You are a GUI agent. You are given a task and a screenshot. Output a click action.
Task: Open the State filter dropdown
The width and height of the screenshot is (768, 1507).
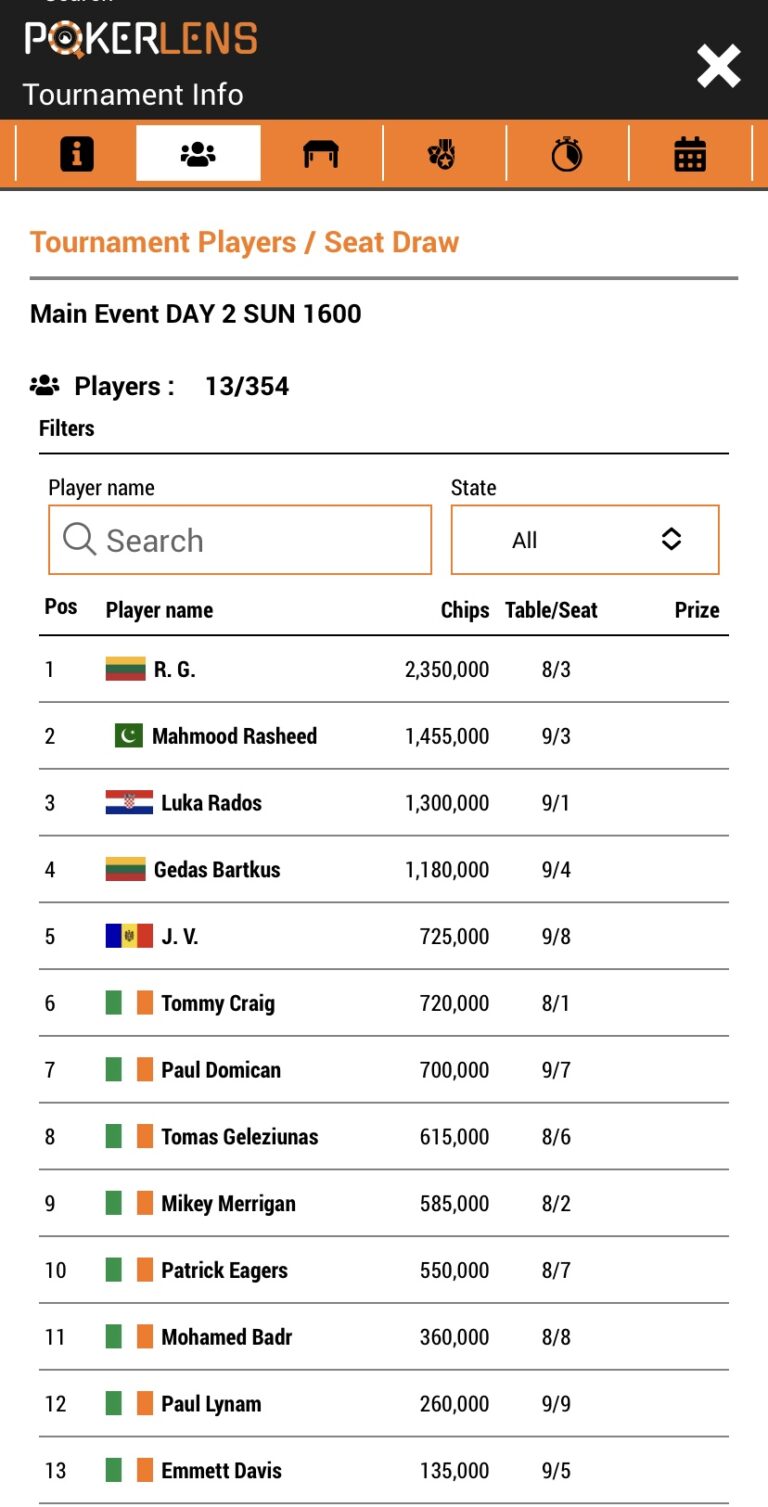[585, 539]
